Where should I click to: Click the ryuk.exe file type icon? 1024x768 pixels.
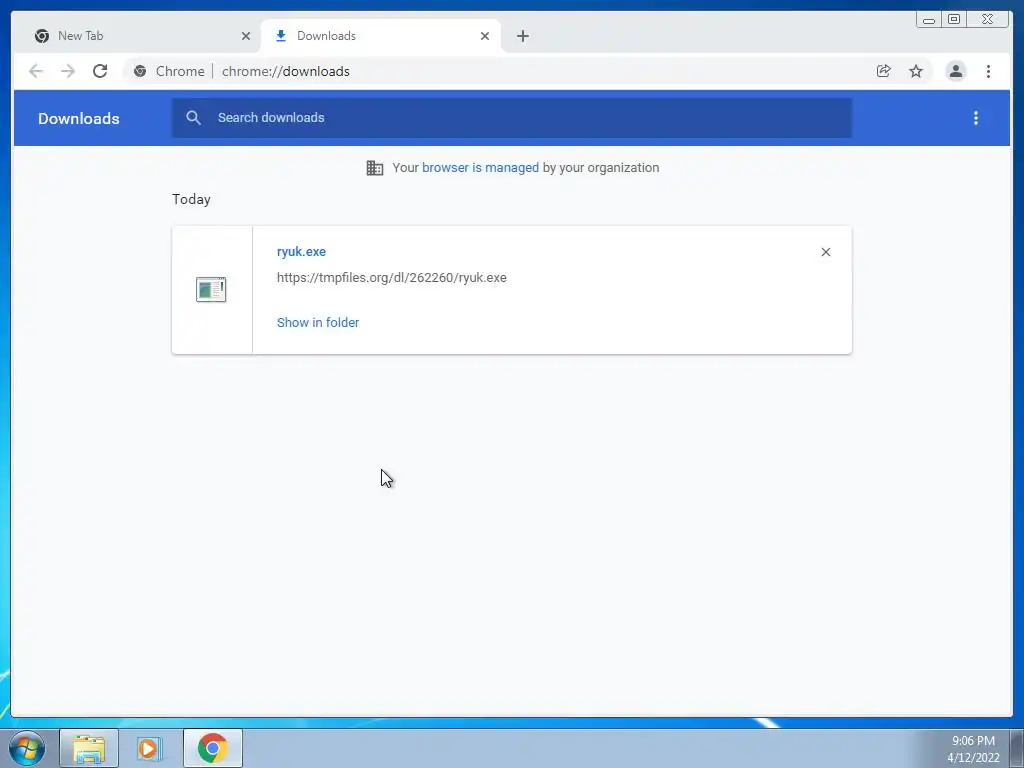coord(211,289)
